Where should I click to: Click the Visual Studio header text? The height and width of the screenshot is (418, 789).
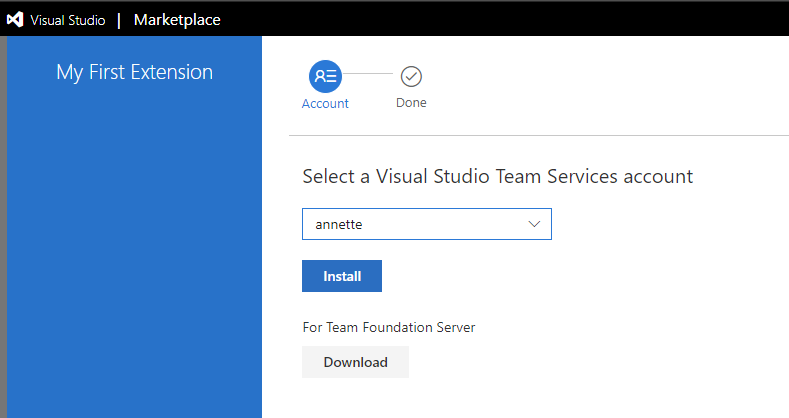[x=67, y=20]
